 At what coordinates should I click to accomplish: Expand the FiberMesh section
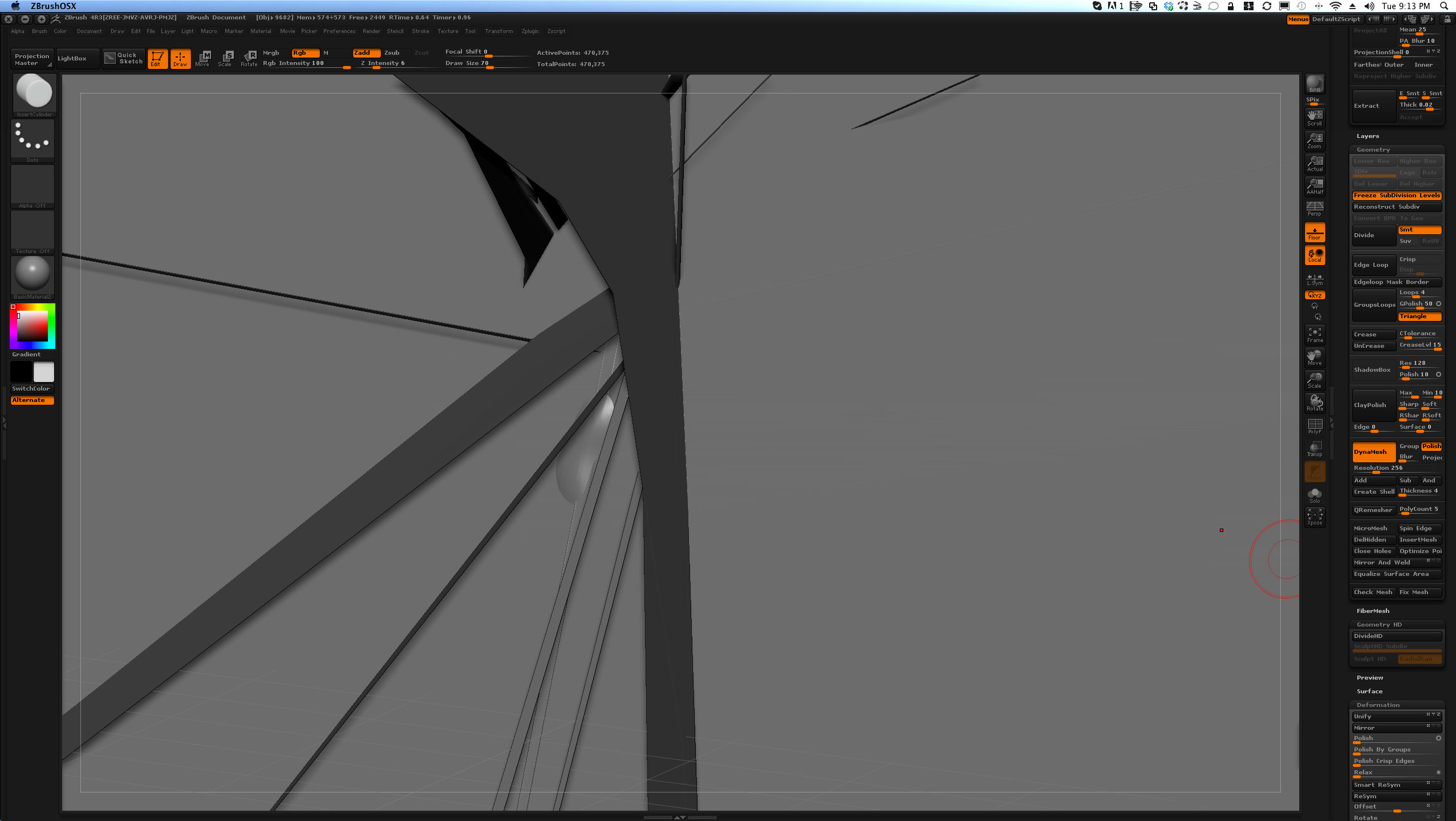pyautogui.click(x=1373, y=611)
